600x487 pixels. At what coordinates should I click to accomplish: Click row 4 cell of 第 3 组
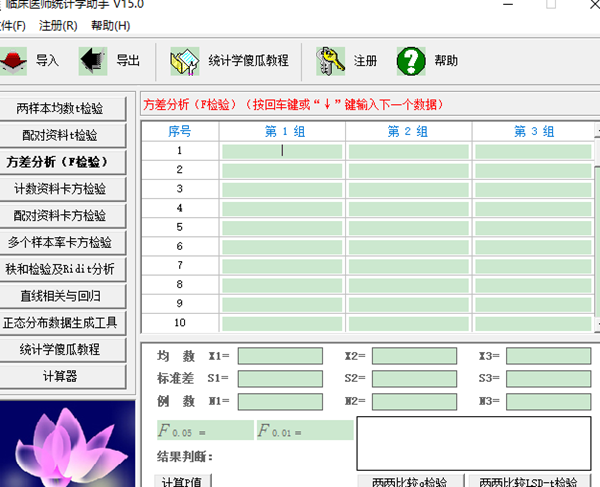(x=533, y=209)
